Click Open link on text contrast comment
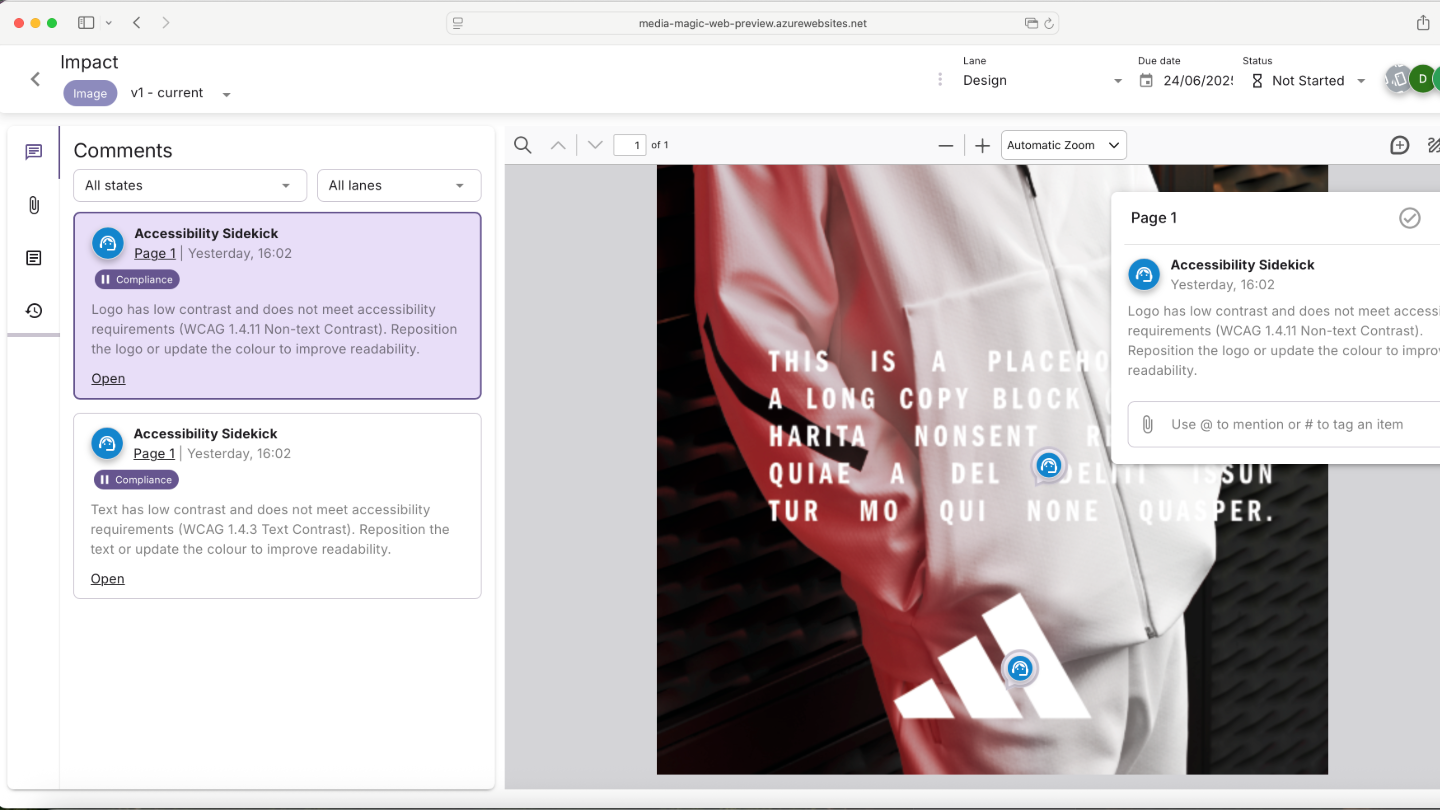 tap(108, 579)
